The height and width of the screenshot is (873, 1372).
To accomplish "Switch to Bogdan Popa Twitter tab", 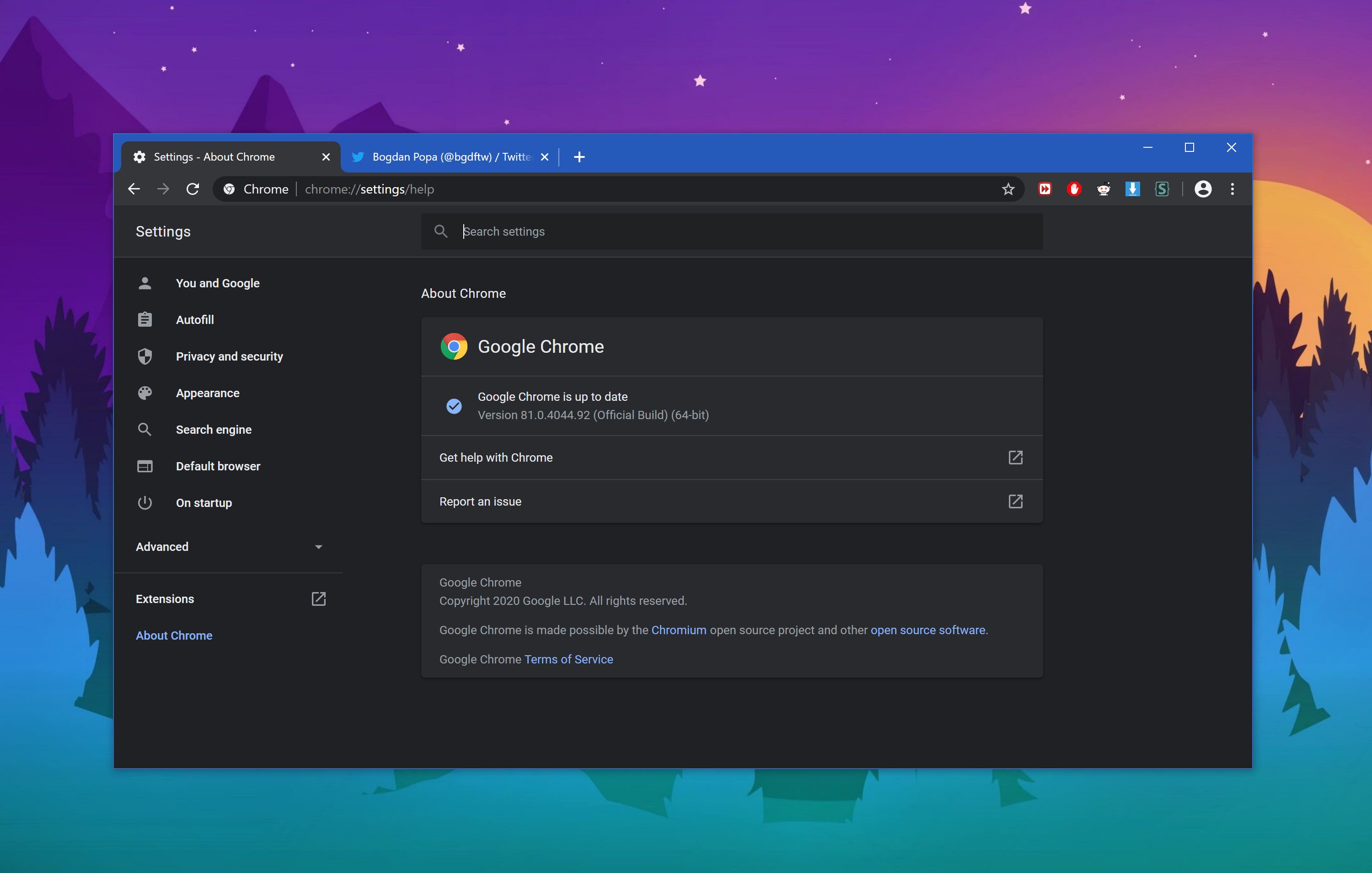I will point(450,157).
